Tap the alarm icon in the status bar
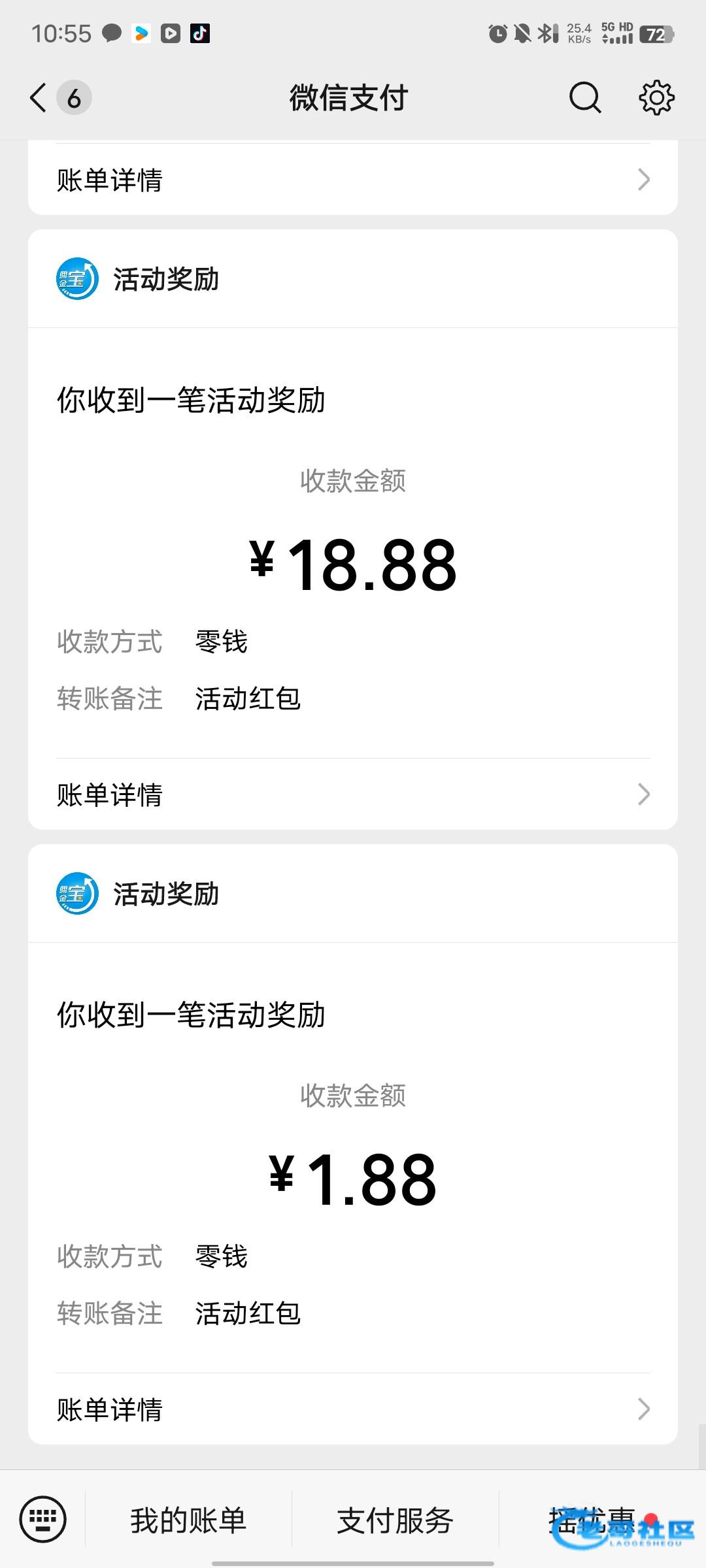The height and width of the screenshot is (1568, 706). tap(497, 33)
